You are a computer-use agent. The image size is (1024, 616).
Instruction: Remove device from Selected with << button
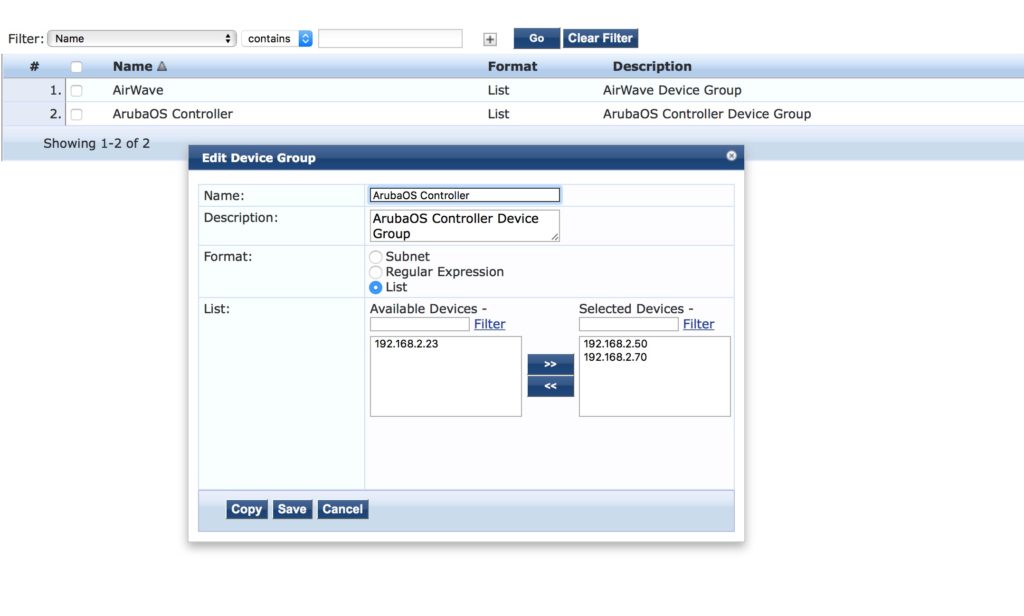click(x=551, y=386)
